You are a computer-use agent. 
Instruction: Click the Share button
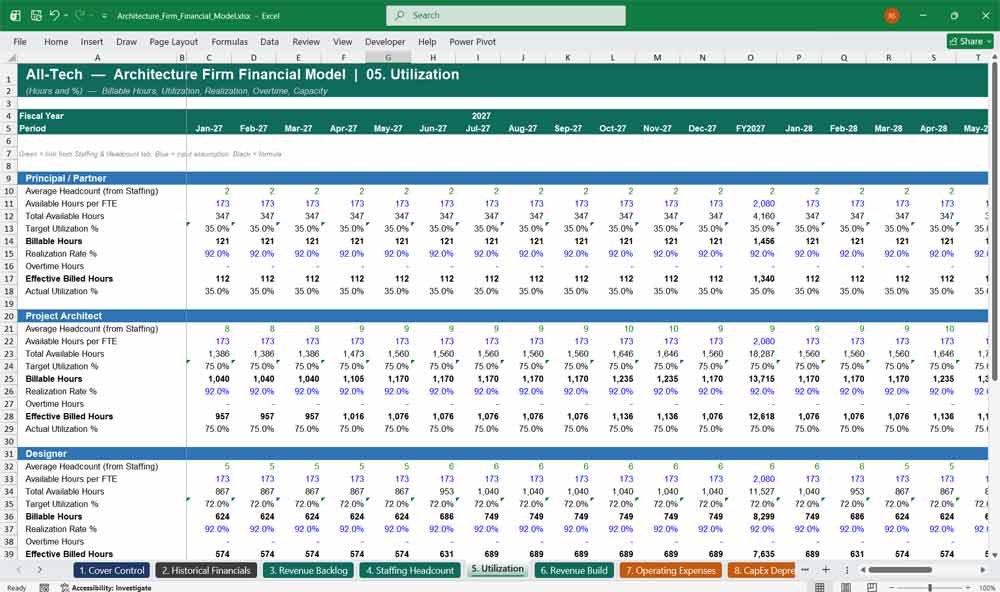tap(970, 41)
